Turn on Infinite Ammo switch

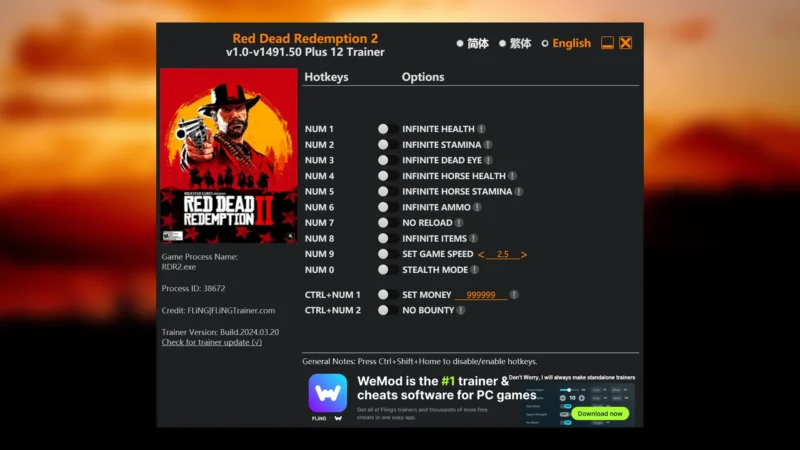pyautogui.click(x=387, y=207)
